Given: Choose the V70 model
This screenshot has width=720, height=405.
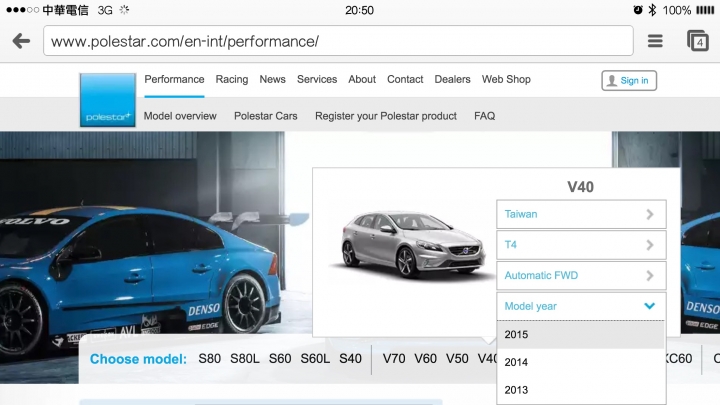Looking at the screenshot, I should click(394, 359).
